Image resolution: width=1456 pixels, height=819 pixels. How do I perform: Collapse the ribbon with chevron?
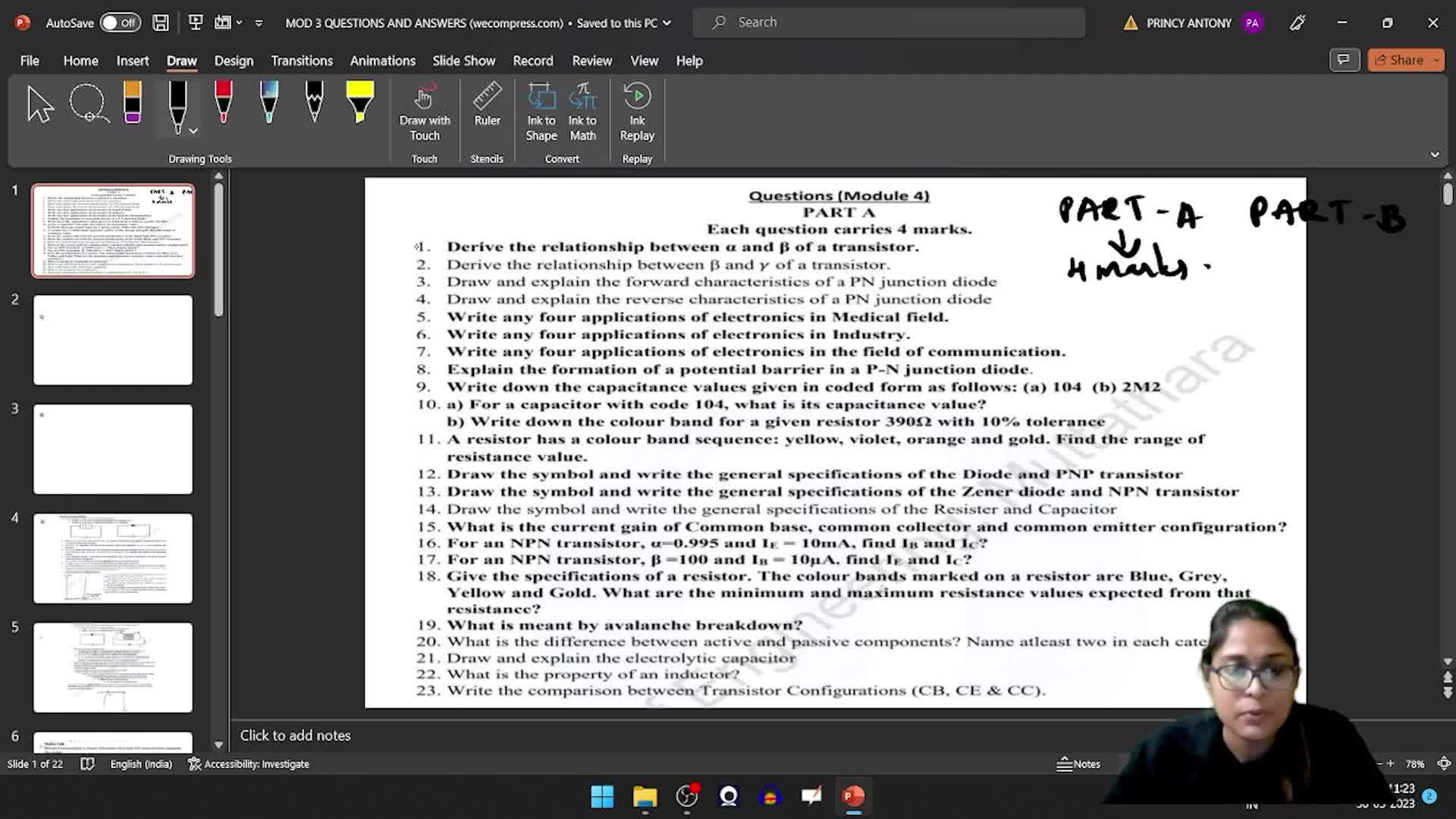point(1435,155)
